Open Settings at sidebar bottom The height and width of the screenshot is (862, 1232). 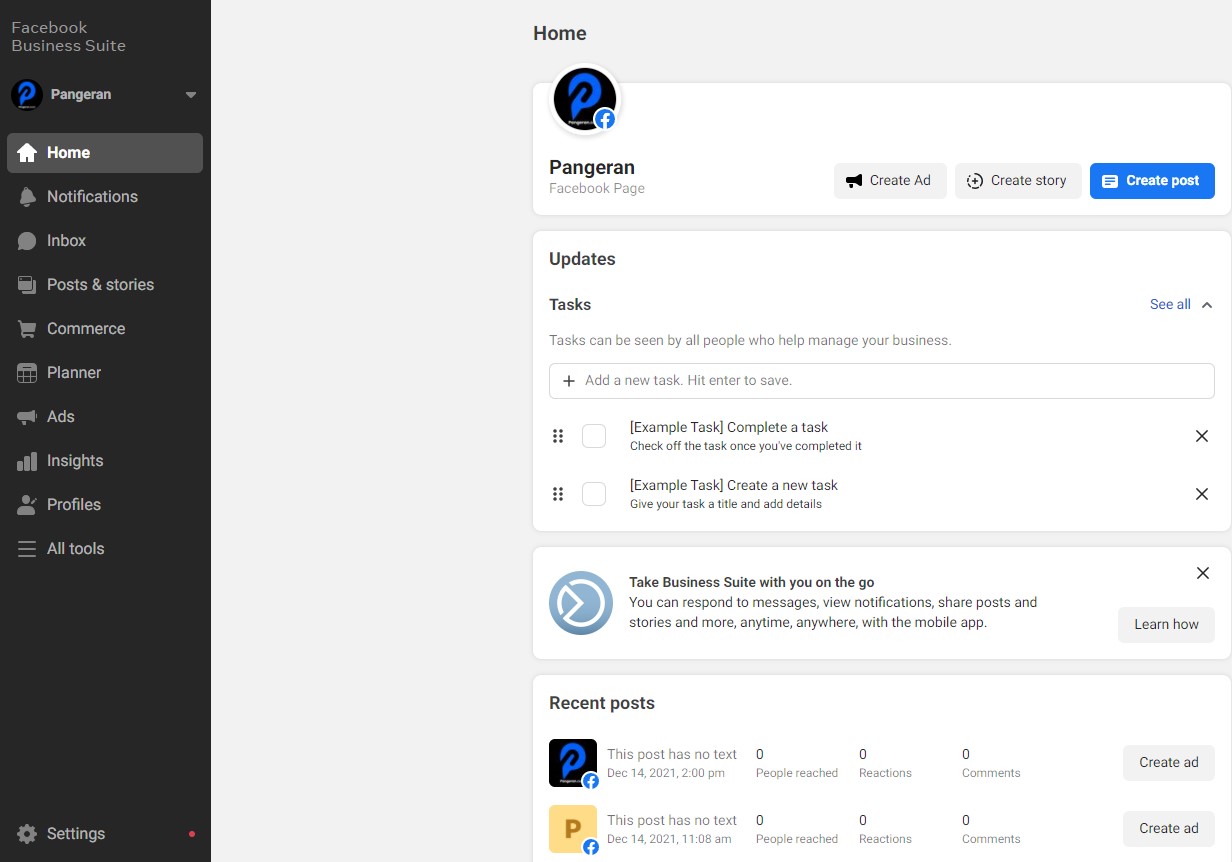point(105,834)
